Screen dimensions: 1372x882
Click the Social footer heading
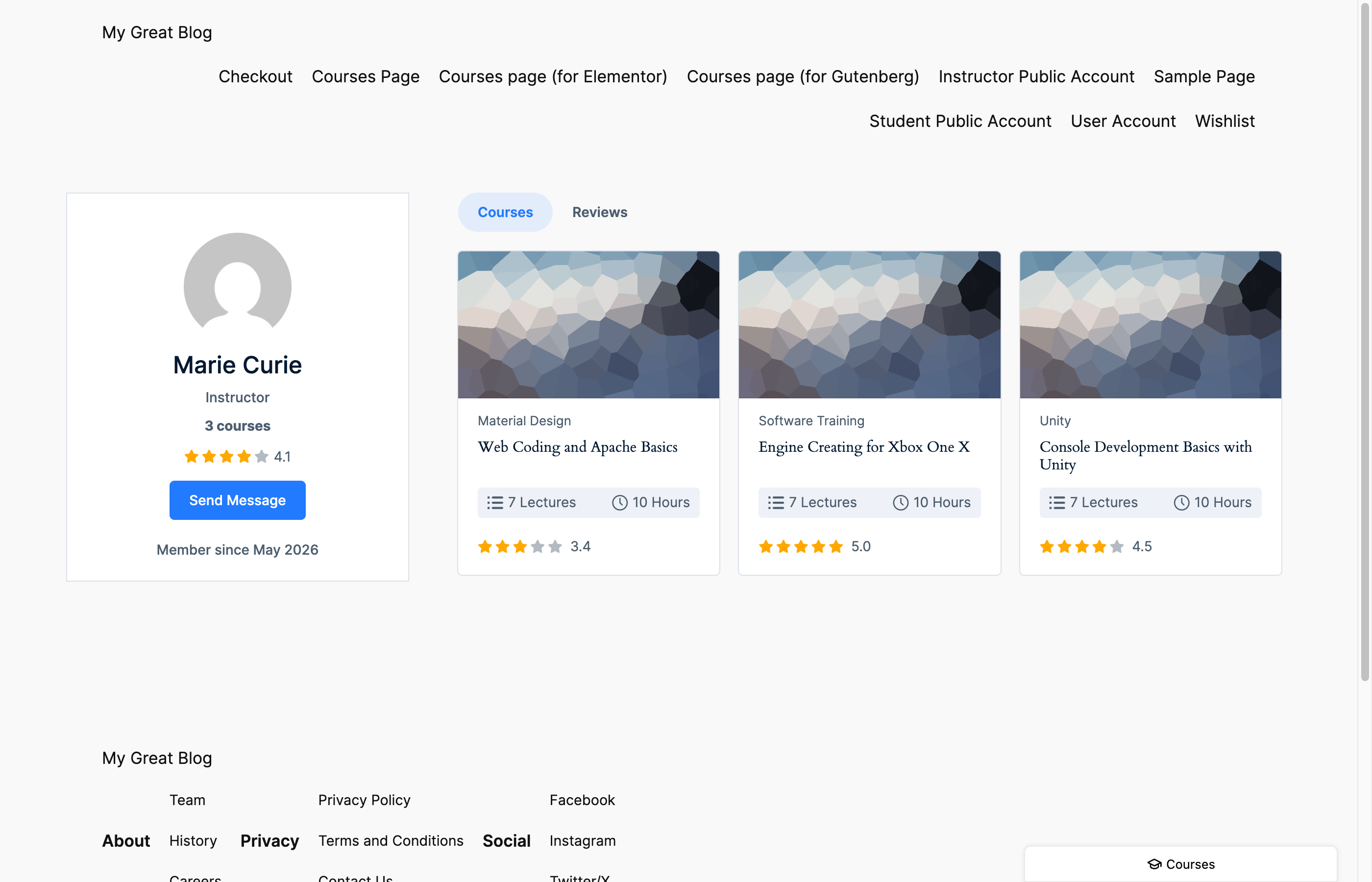pos(506,841)
